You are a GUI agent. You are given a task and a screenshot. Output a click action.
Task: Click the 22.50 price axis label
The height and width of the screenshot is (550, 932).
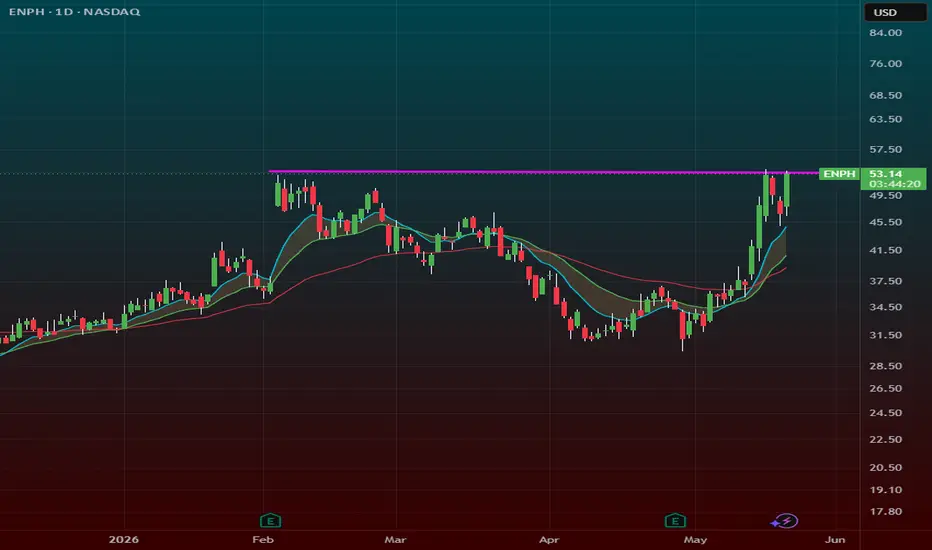[886, 439]
